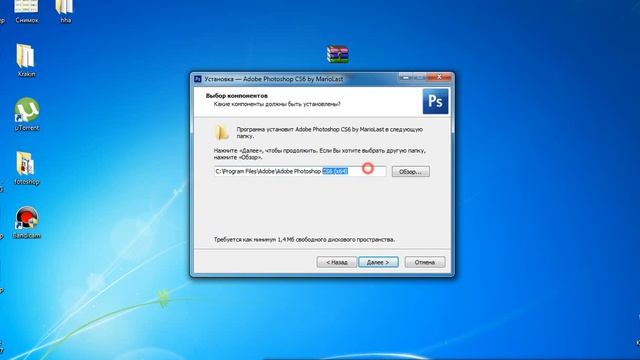Click the Ps icon in installer title bar

tap(198, 79)
